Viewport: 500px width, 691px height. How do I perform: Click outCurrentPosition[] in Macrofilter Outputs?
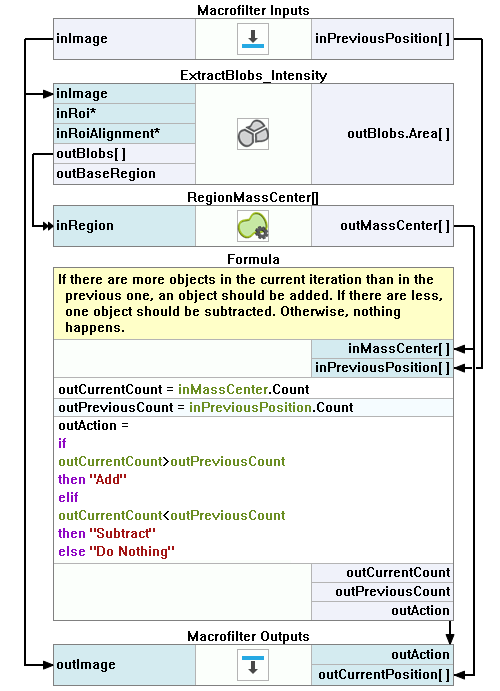coord(382,675)
